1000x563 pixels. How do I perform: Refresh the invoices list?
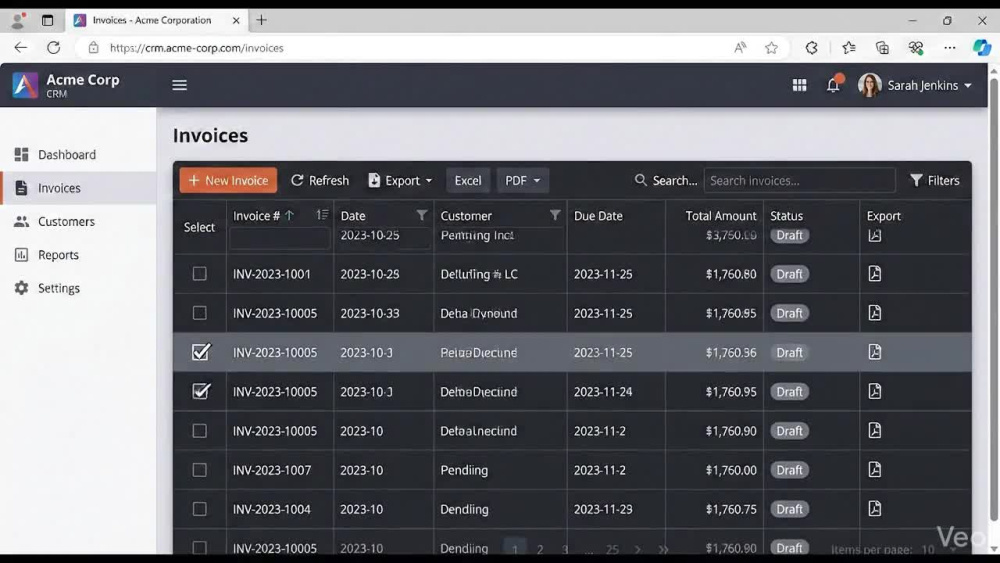pos(320,180)
